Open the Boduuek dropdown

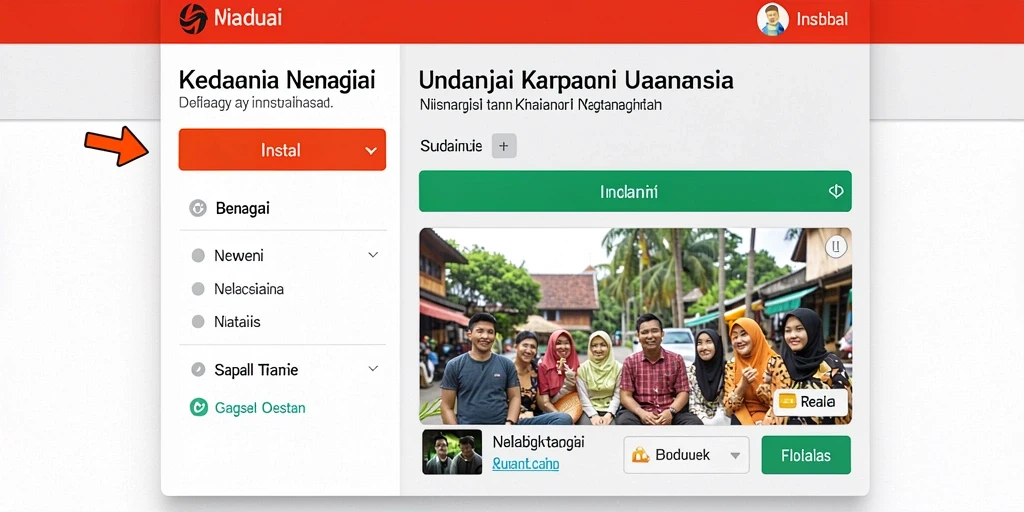pos(686,455)
